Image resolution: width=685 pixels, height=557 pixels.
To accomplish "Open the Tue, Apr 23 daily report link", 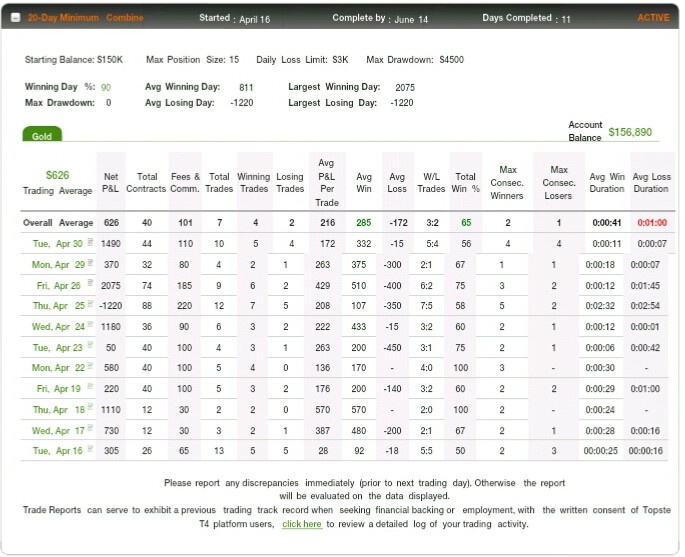I will pos(57,348).
